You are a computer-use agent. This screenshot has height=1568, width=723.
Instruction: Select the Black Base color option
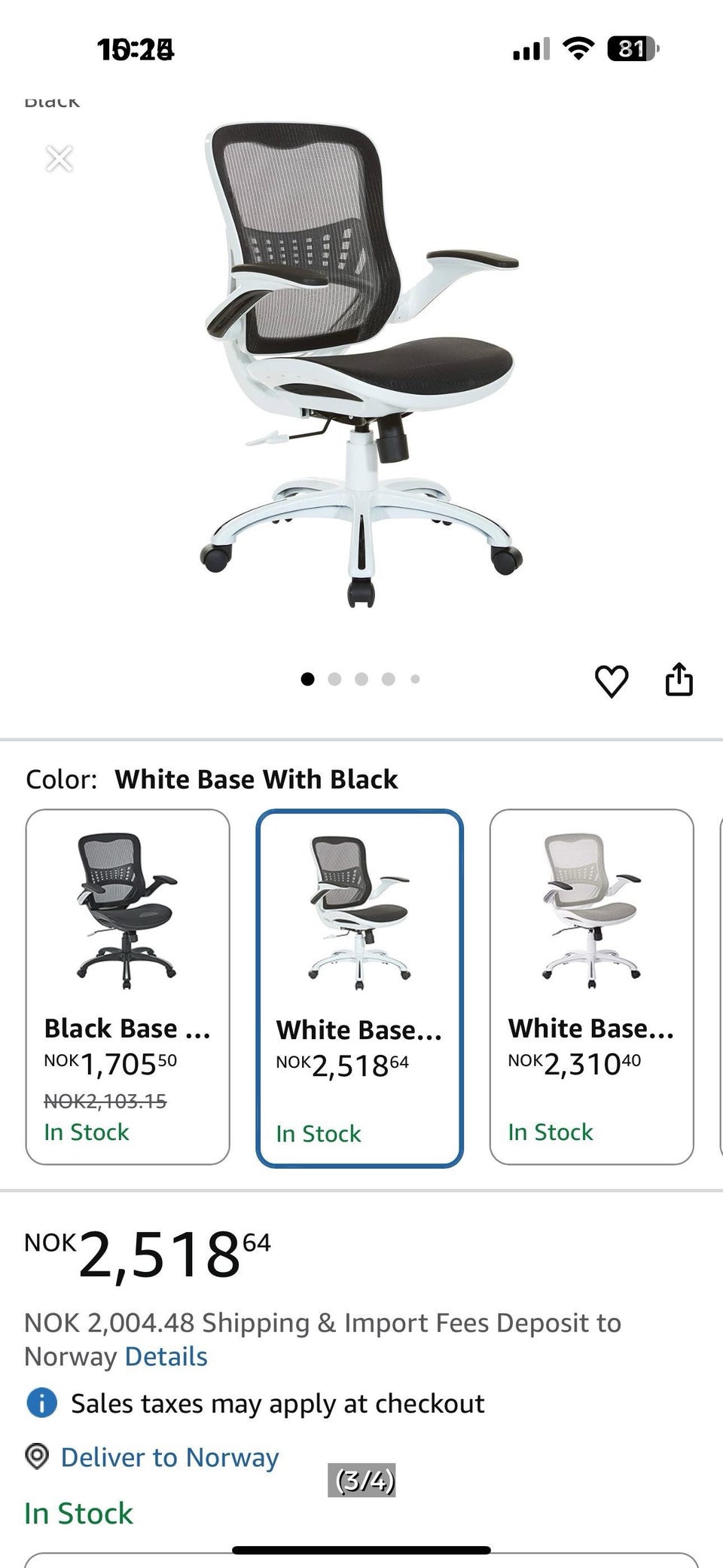[127, 987]
